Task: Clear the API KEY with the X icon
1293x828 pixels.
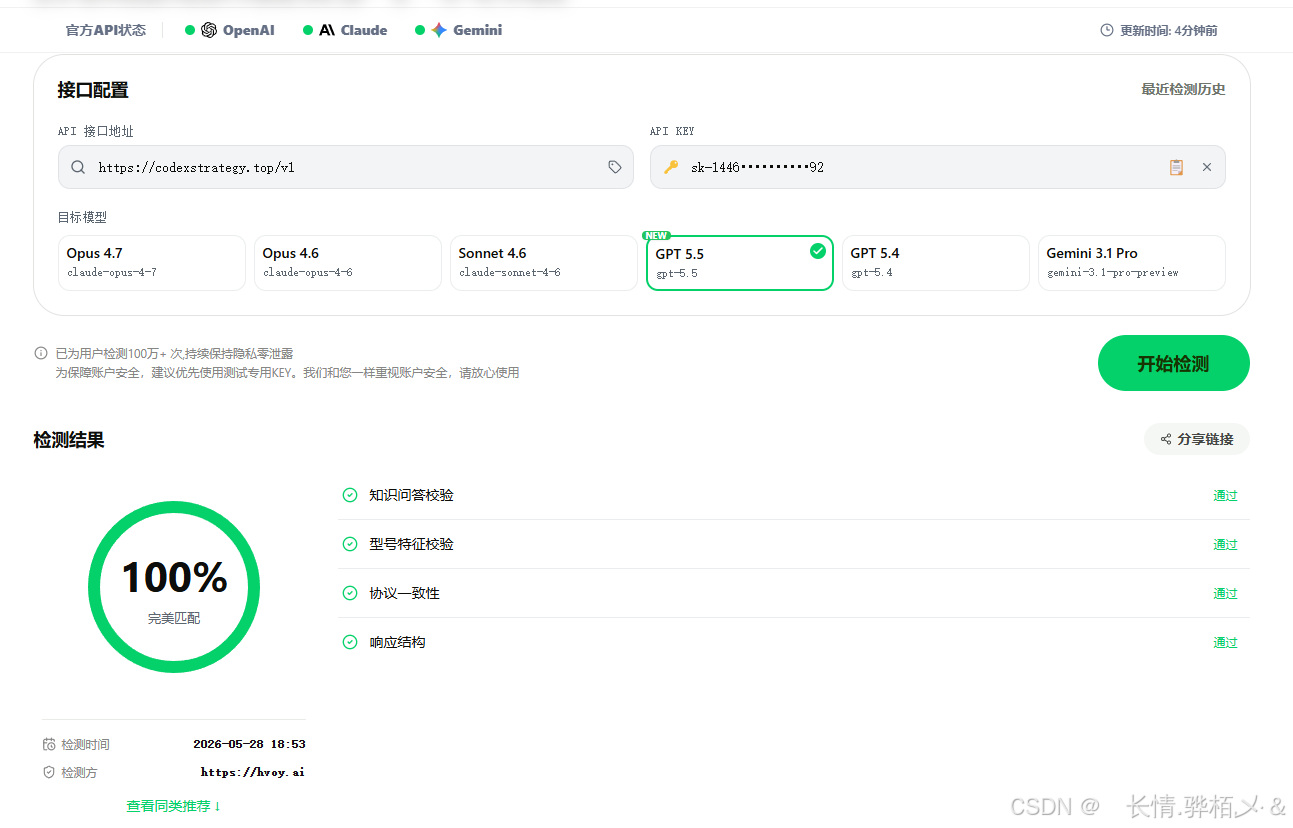Action: pos(1207,167)
